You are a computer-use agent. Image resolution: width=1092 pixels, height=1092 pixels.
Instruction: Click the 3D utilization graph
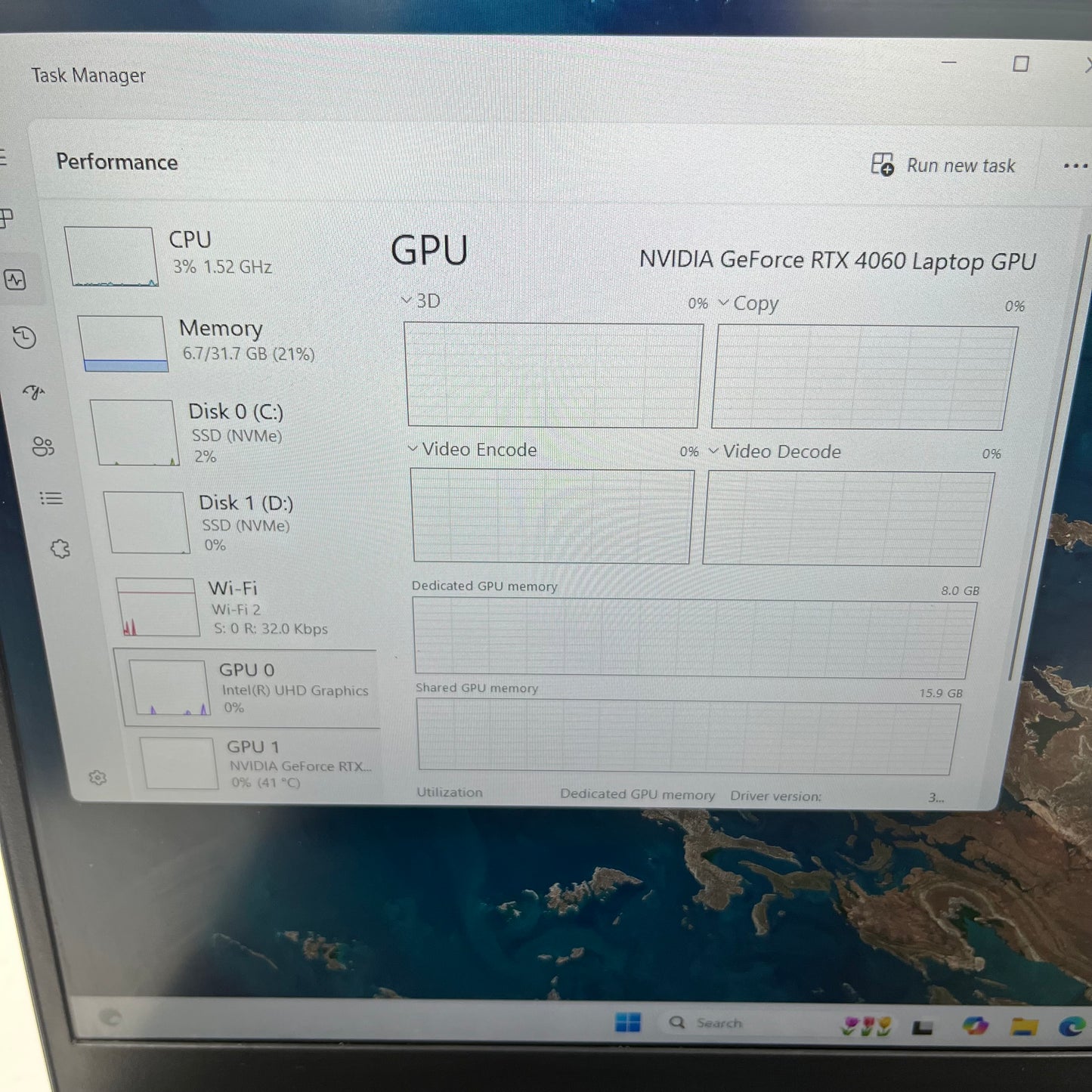pyautogui.click(x=553, y=376)
